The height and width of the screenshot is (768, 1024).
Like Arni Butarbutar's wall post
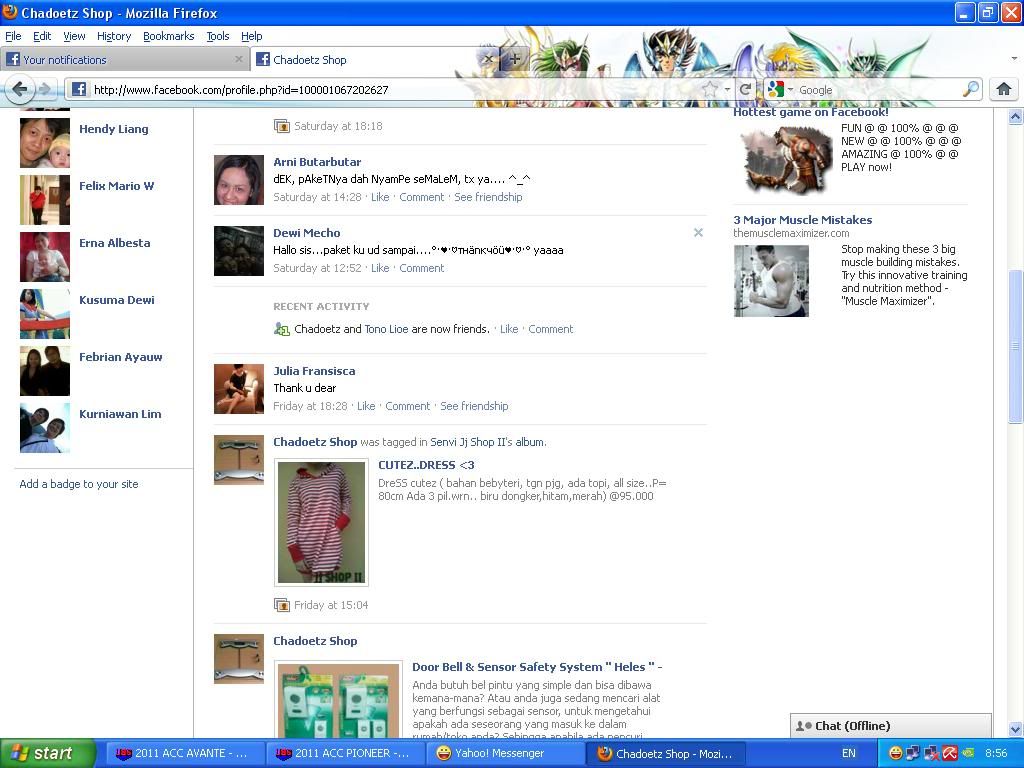pyautogui.click(x=380, y=197)
